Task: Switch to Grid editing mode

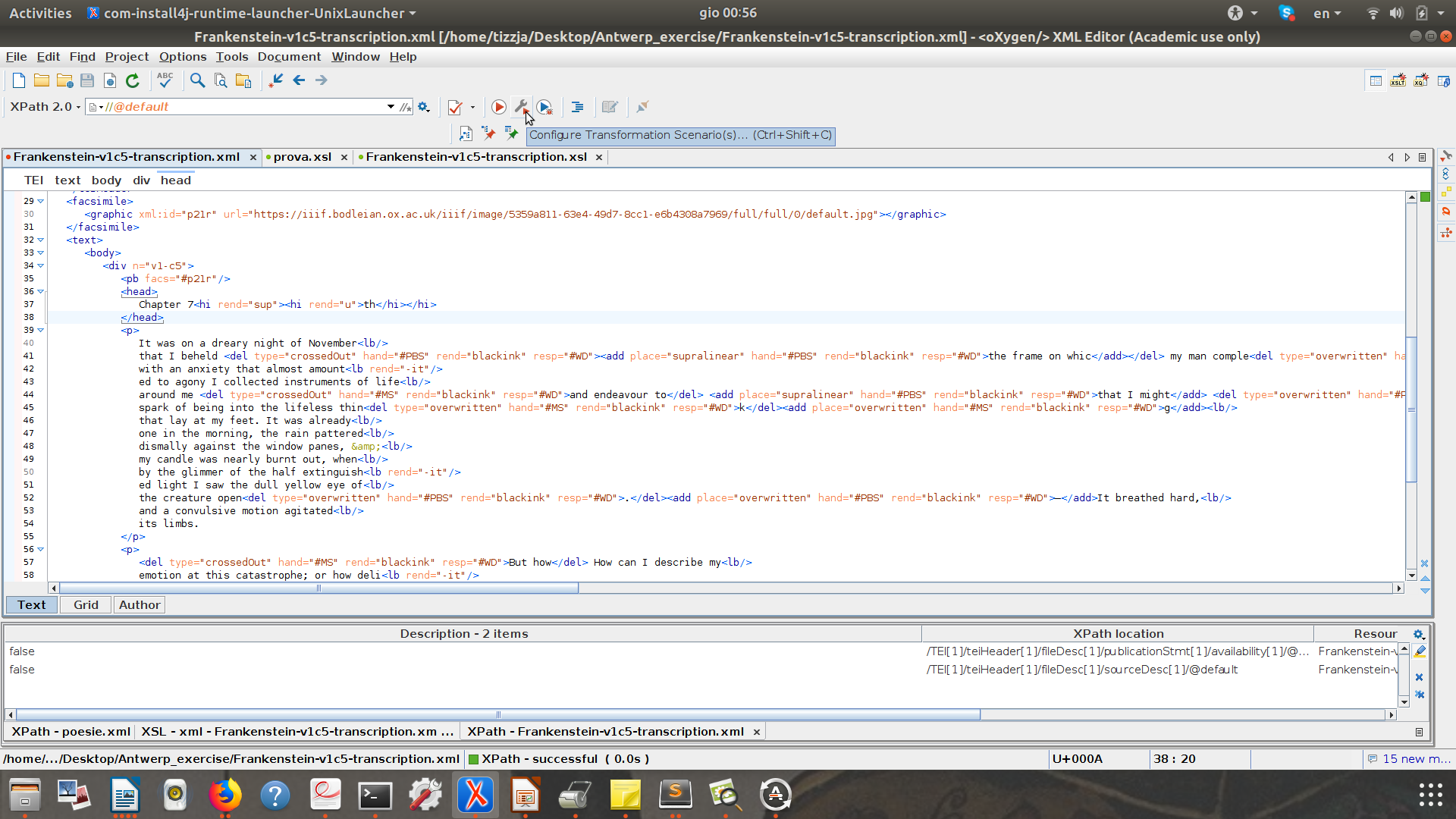Action: tap(86, 604)
